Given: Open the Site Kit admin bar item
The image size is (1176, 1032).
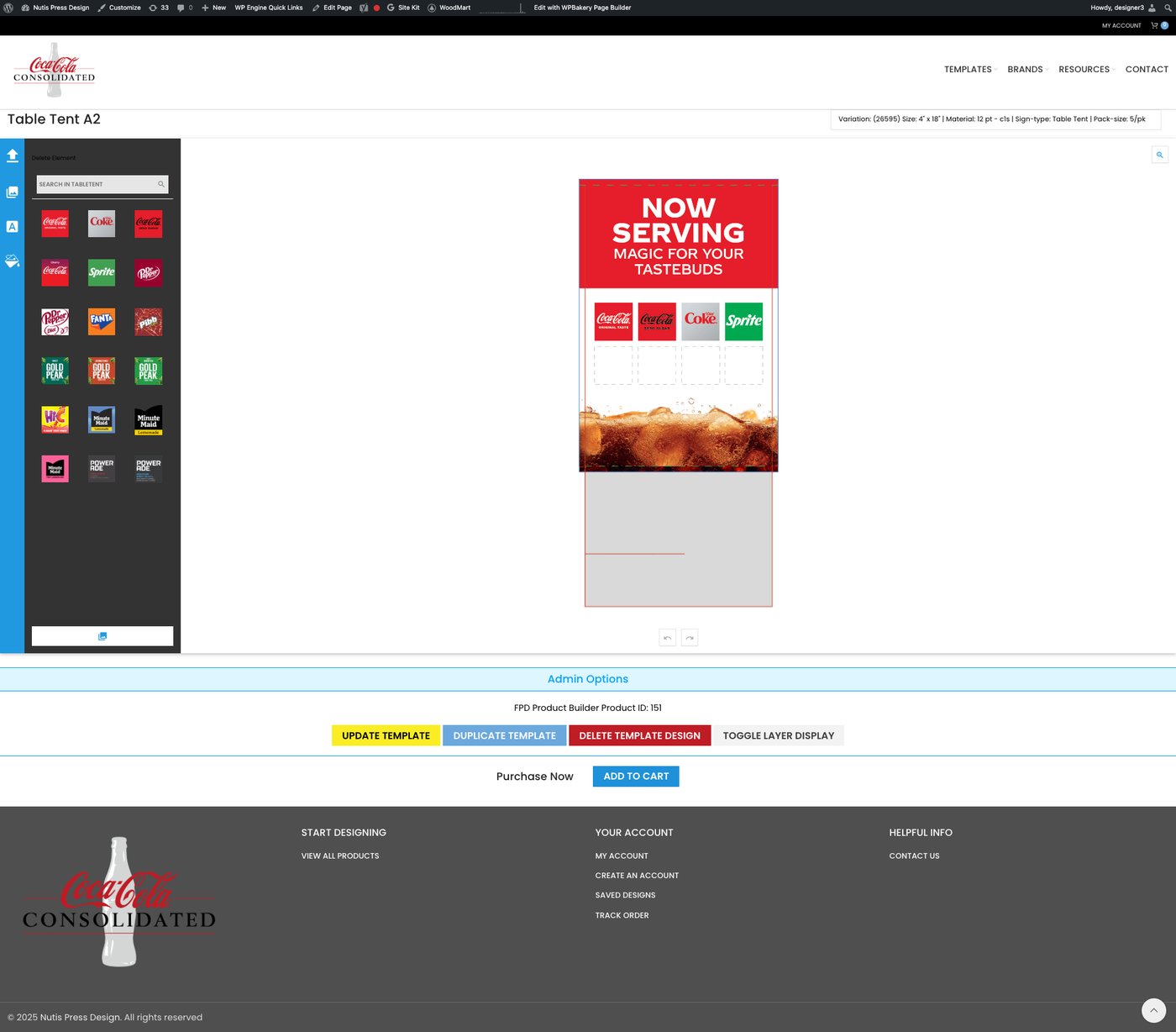Looking at the screenshot, I should 403,8.
